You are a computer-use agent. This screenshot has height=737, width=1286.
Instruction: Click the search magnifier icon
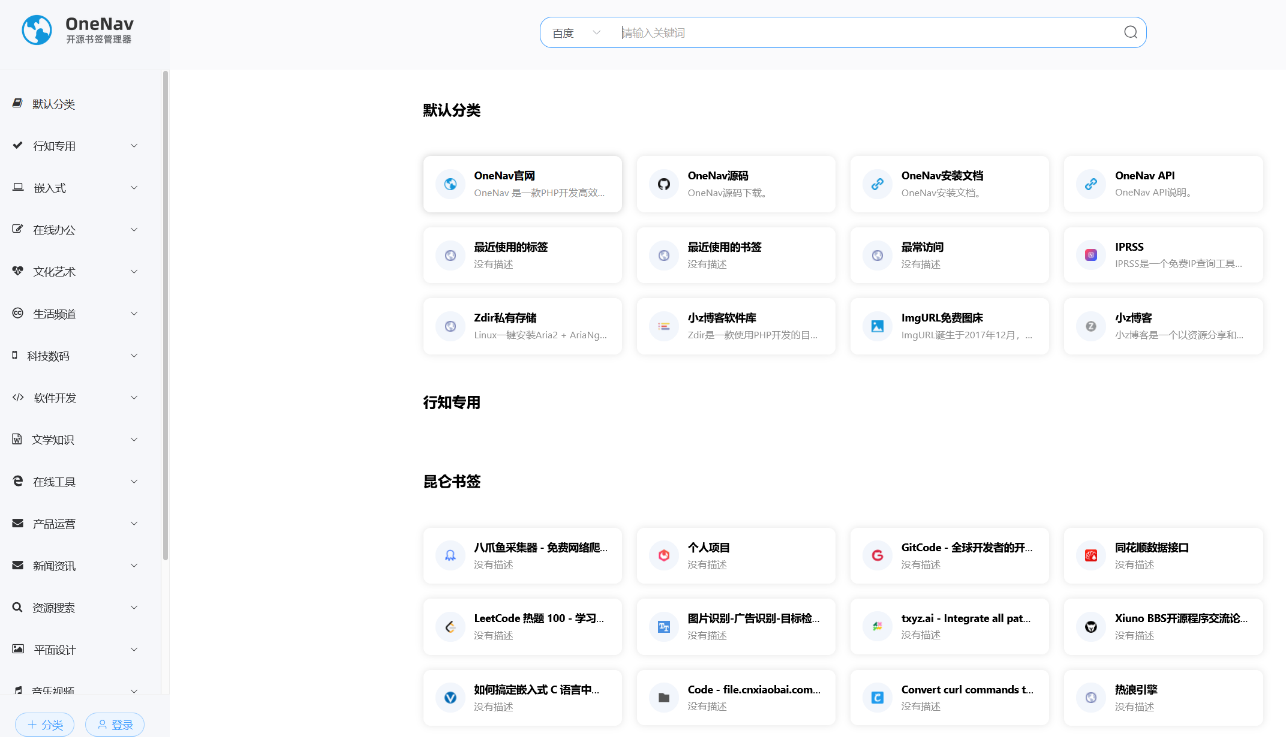pos(1130,32)
